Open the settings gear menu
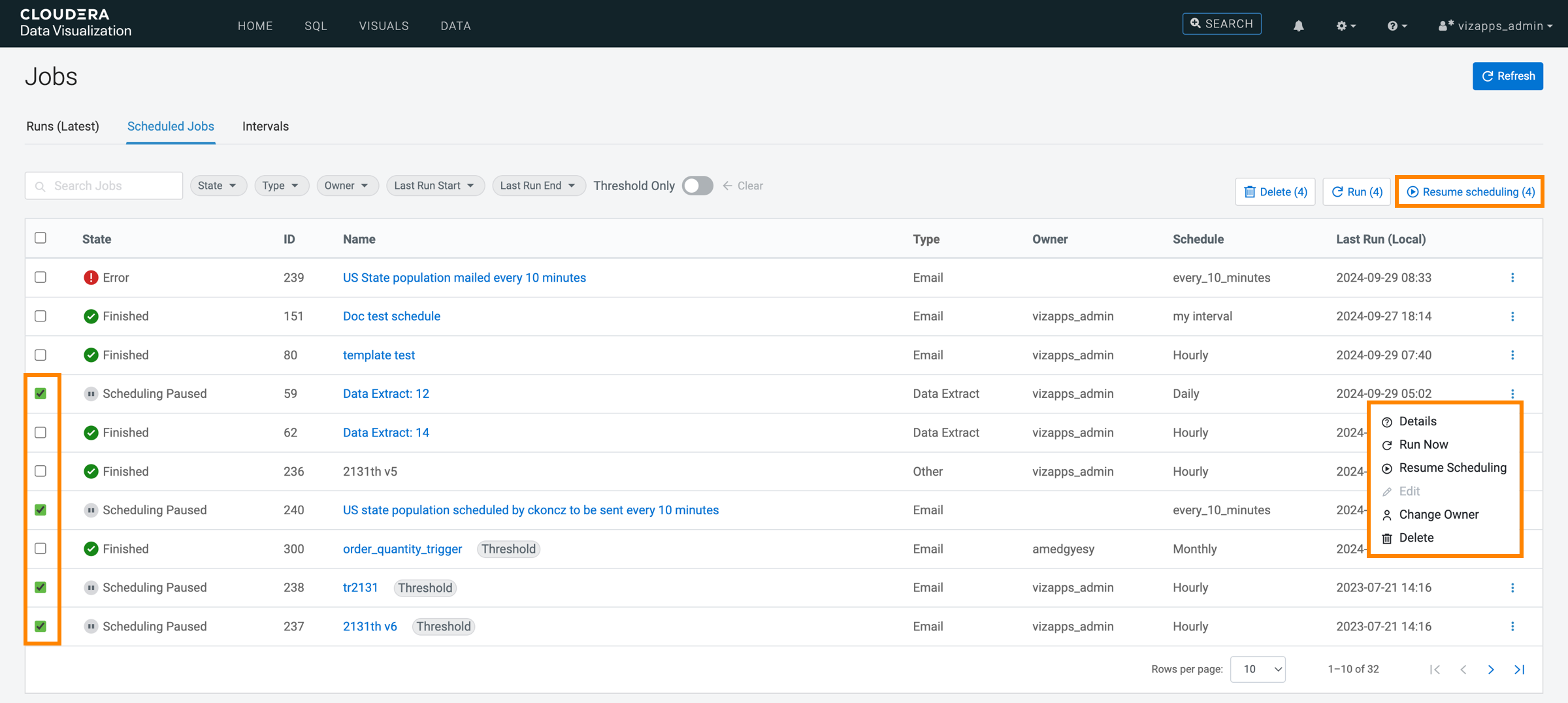 [1345, 25]
